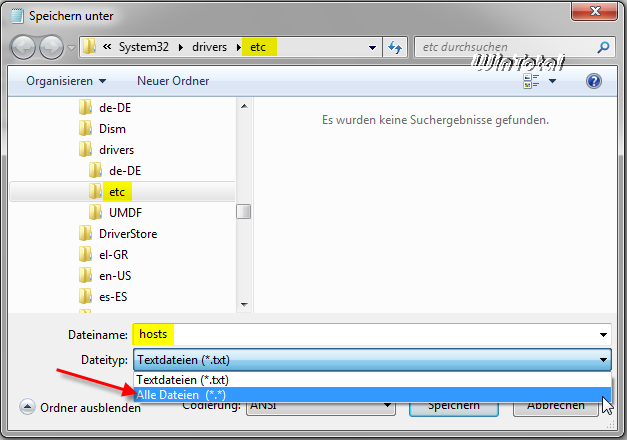This screenshot has width=627, height=440.
Task: Select the drivers folder in the tree
Action: tap(116, 150)
